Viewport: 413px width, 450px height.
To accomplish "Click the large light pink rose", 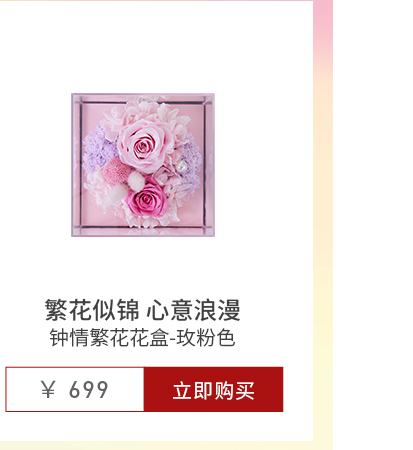I will tap(144, 145).
